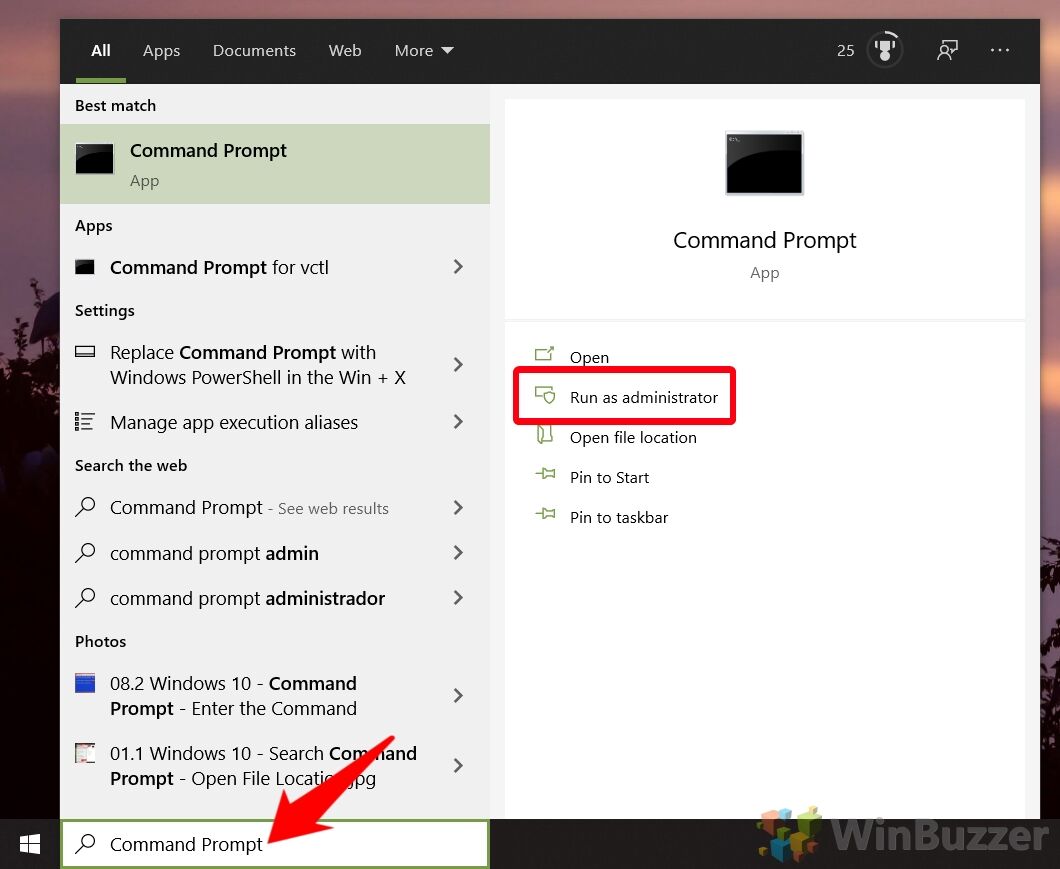Viewport: 1060px width, 869px height.
Task: Click thumbnail of 01.1 Windows 10 photo
Action: 85,753
